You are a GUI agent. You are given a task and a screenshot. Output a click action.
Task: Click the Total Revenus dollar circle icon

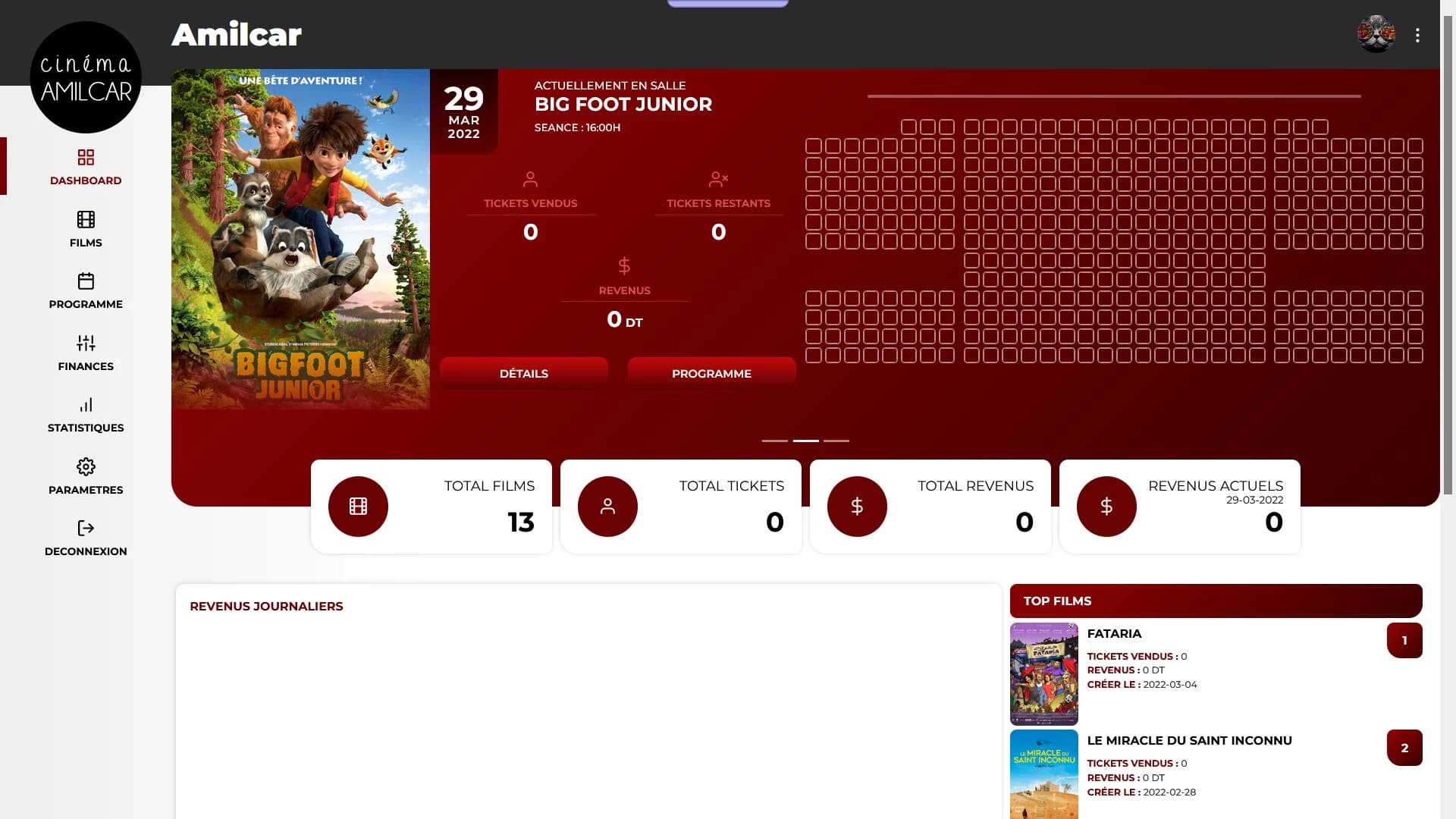[x=857, y=506]
